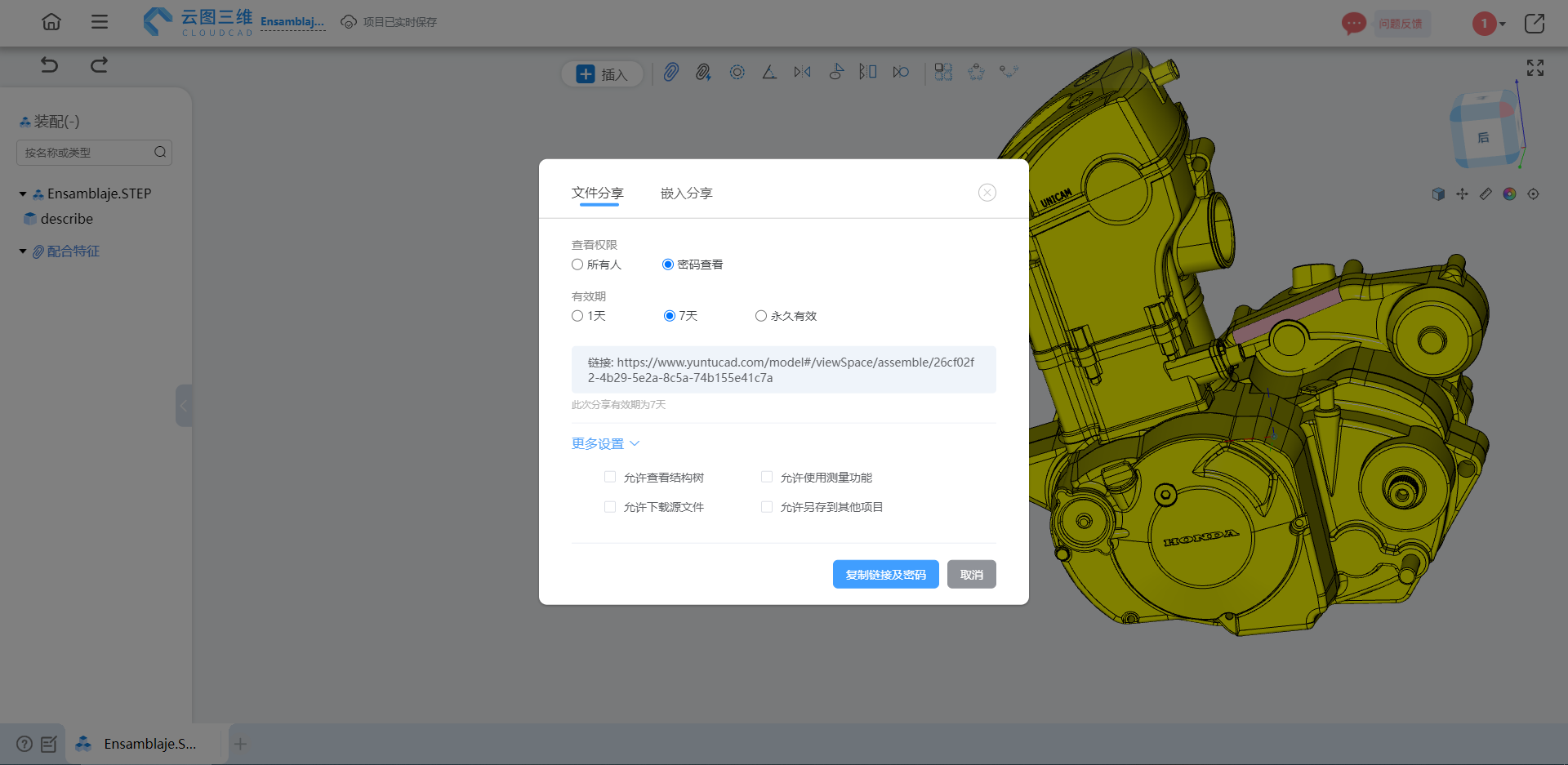The width and height of the screenshot is (1568, 765).
Task: Click the redo arrow icon
Action: pyautogui.click(x=99, y=65)
